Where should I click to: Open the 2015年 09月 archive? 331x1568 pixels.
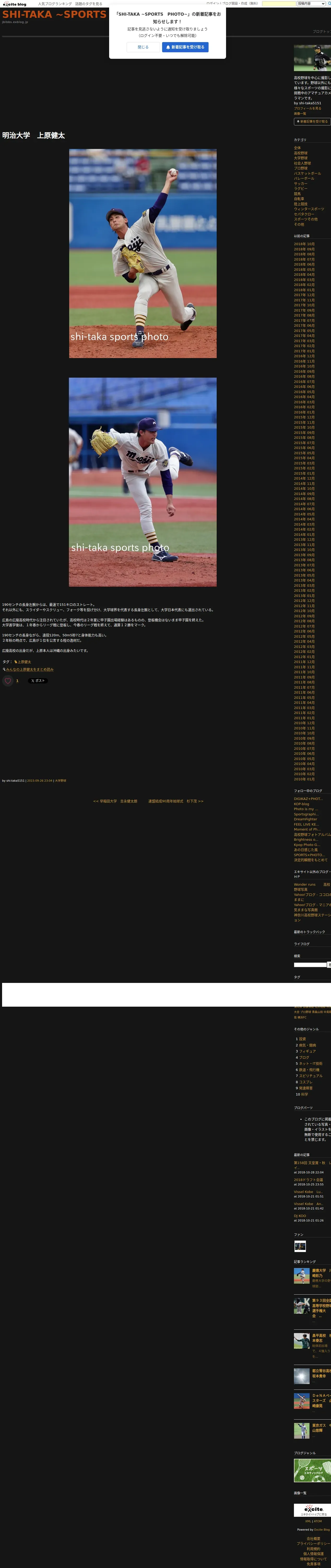coord(304,433)
